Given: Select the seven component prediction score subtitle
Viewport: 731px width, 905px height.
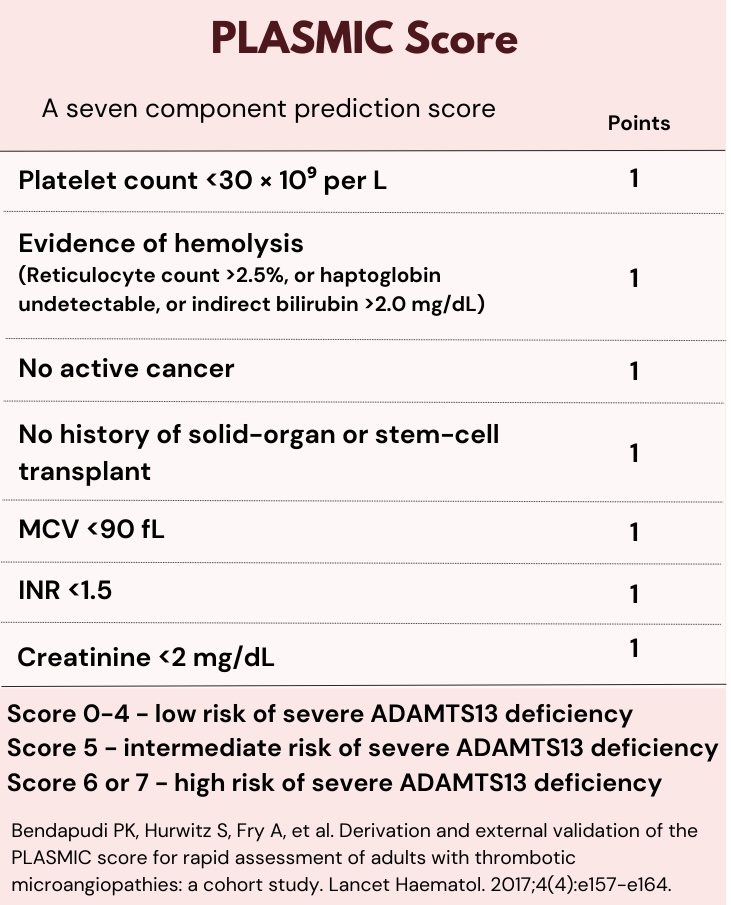Looking at the screenshot, I should (268, 108).
